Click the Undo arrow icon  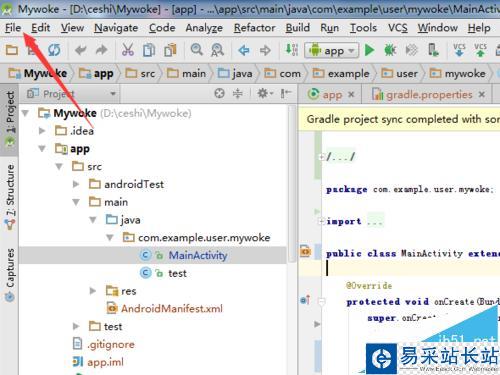coord(80,50)
